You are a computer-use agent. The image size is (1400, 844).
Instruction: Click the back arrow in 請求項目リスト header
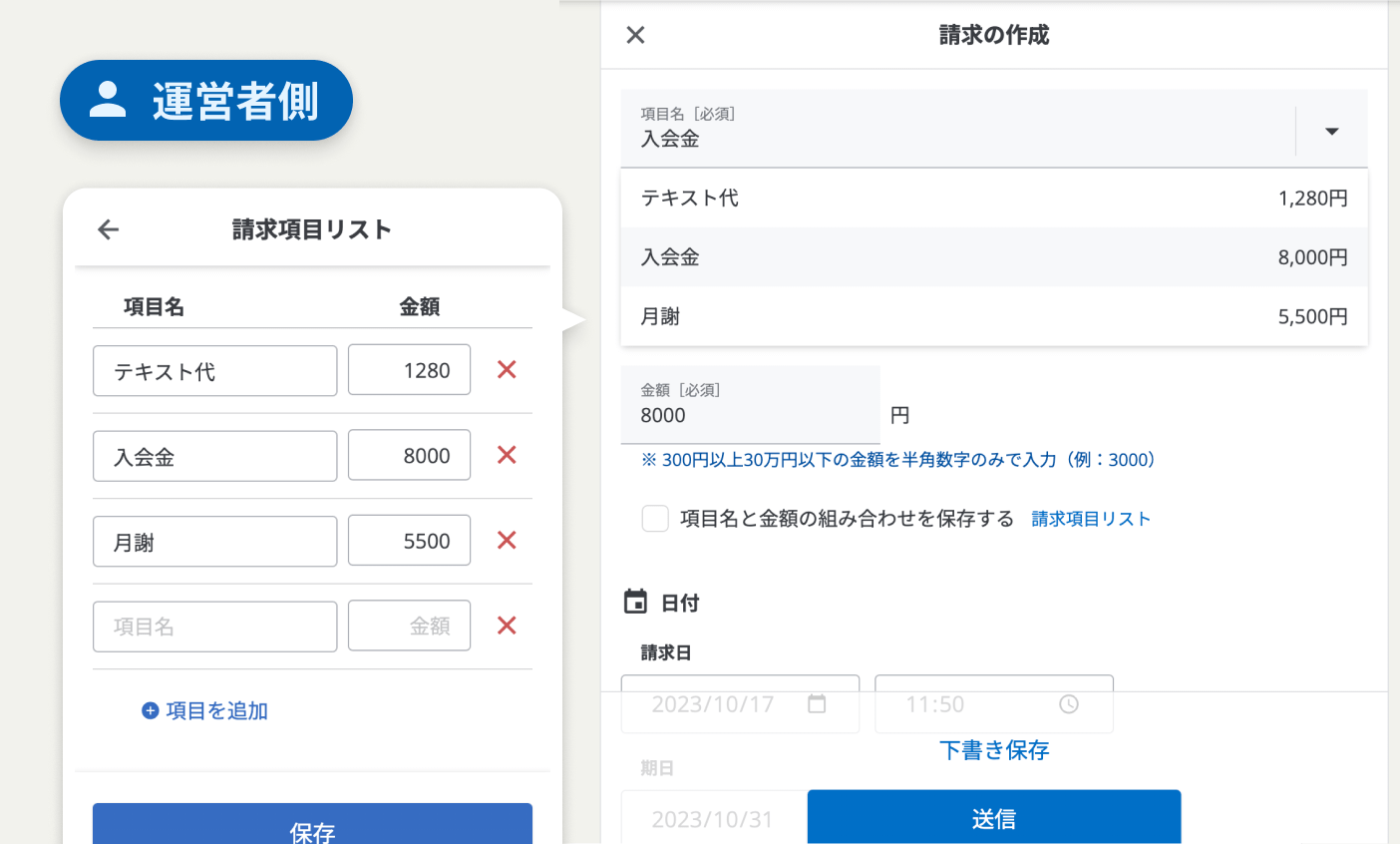tap(109, 229)
